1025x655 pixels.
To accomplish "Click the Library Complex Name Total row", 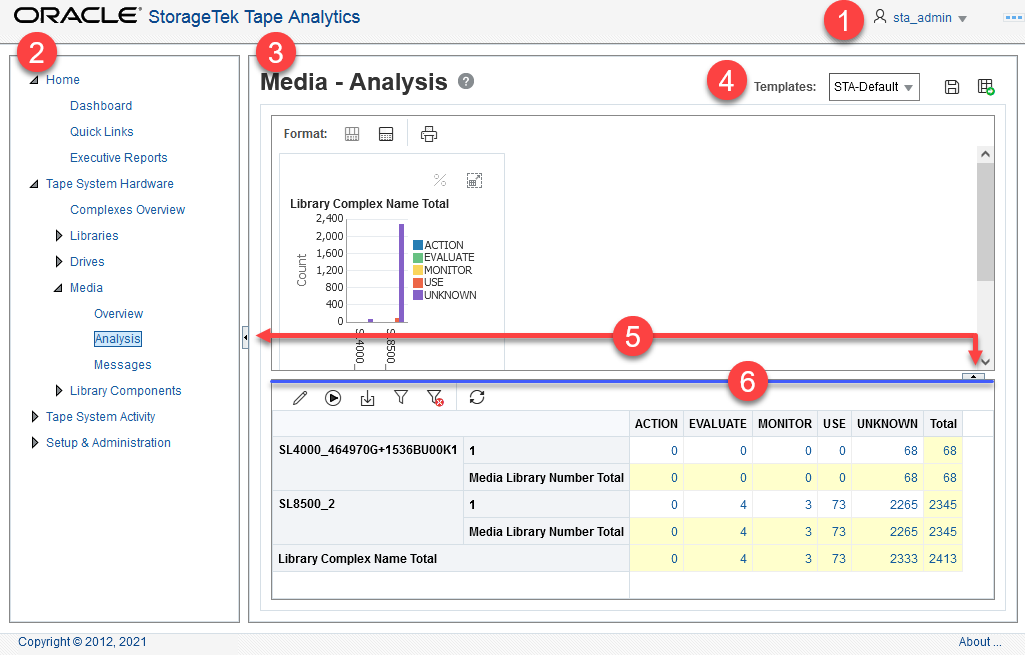I will pyautogui.click(x=451, y=559).
